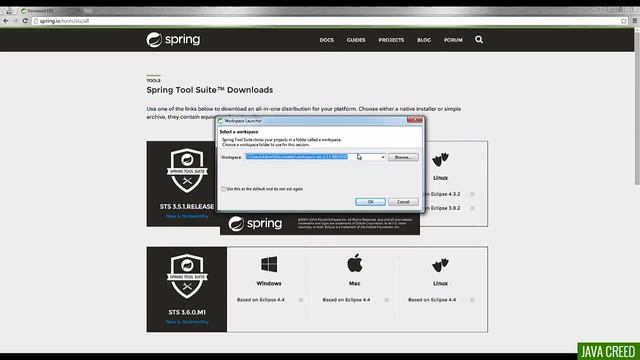Click New & Noteworthy under STS 3.6.0.M1
This screenshot has height=360, width=640.
(187, 322)
